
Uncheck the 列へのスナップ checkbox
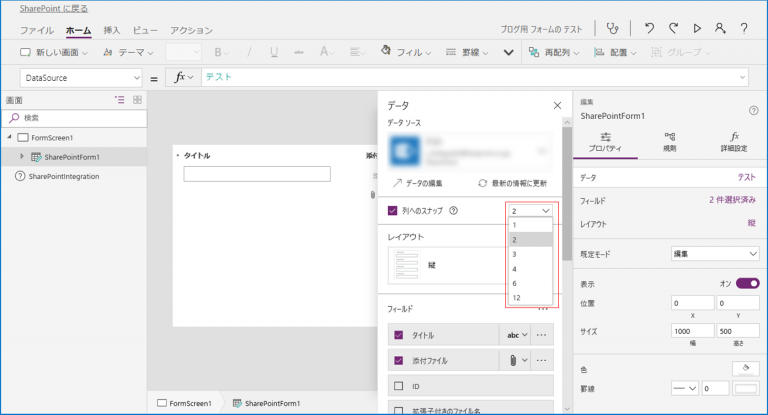[x=393, y=211]
